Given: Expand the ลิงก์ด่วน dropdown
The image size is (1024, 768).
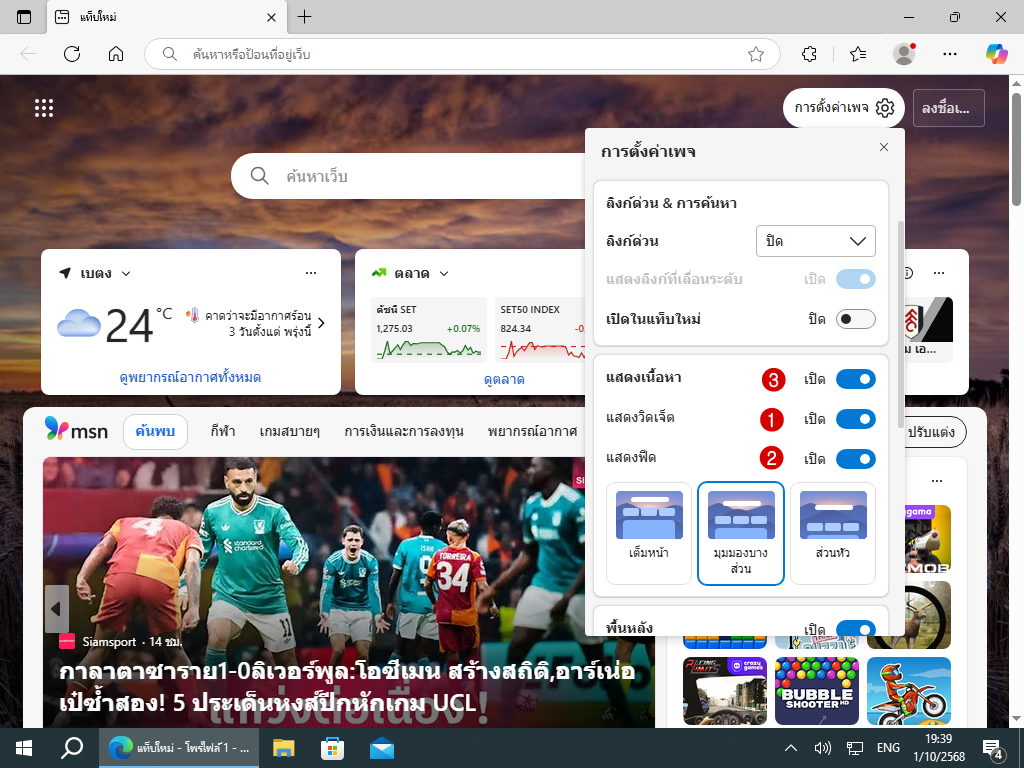Looking at the screenshot, I should click(x=815, y=241).
